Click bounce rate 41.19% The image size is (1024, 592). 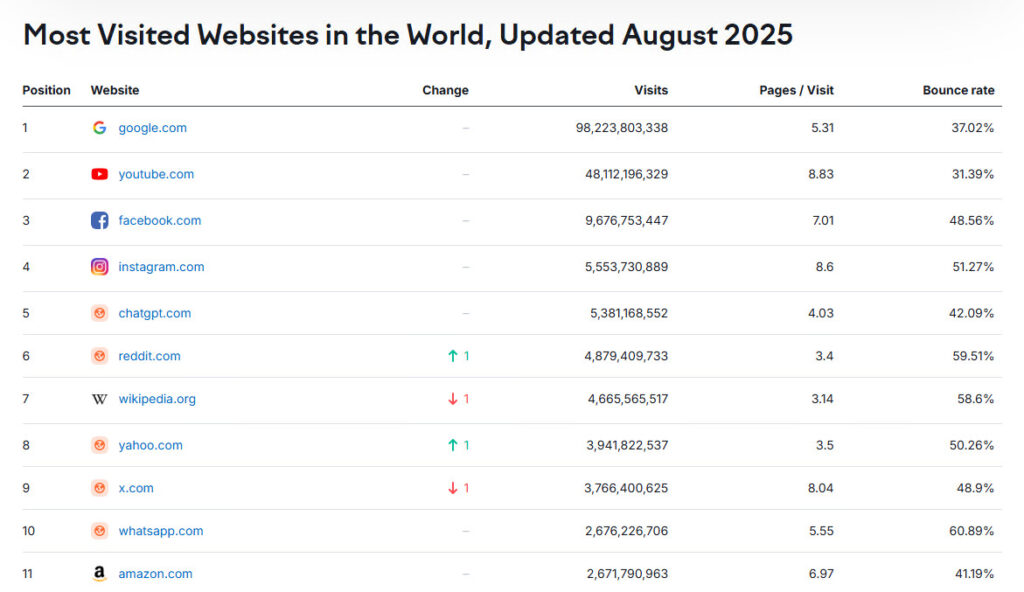974,574
